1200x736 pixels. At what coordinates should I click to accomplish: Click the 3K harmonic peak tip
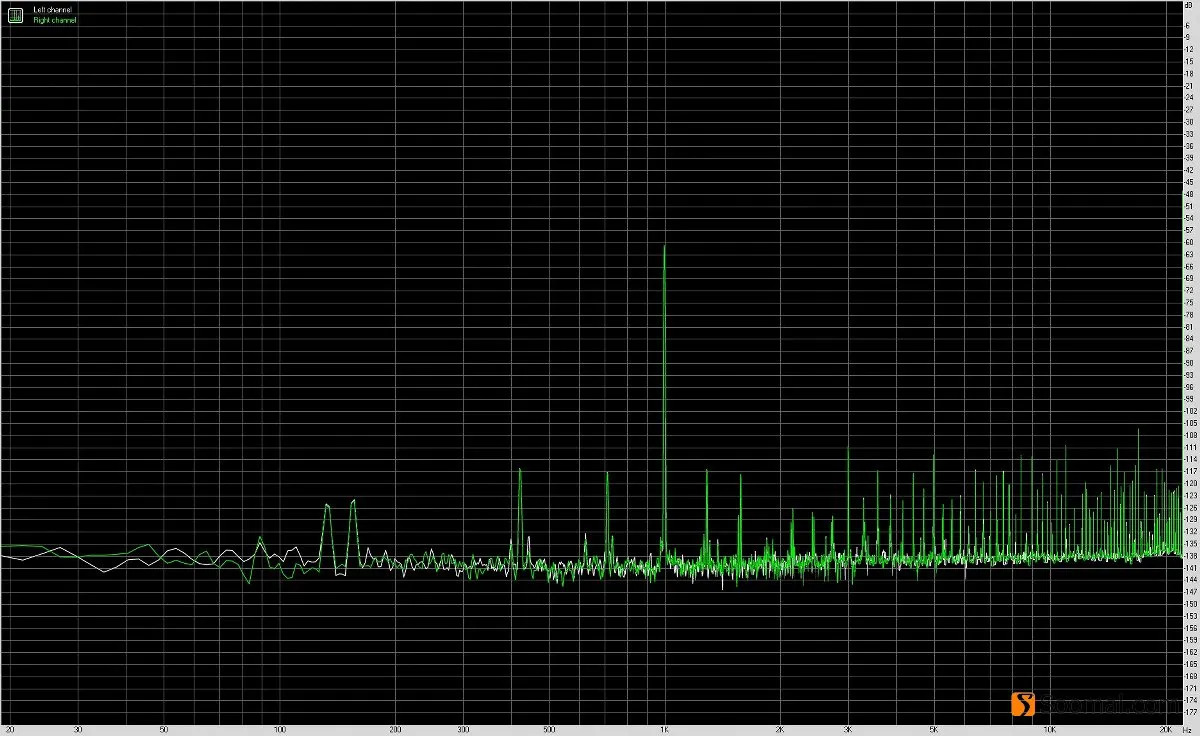848,448
